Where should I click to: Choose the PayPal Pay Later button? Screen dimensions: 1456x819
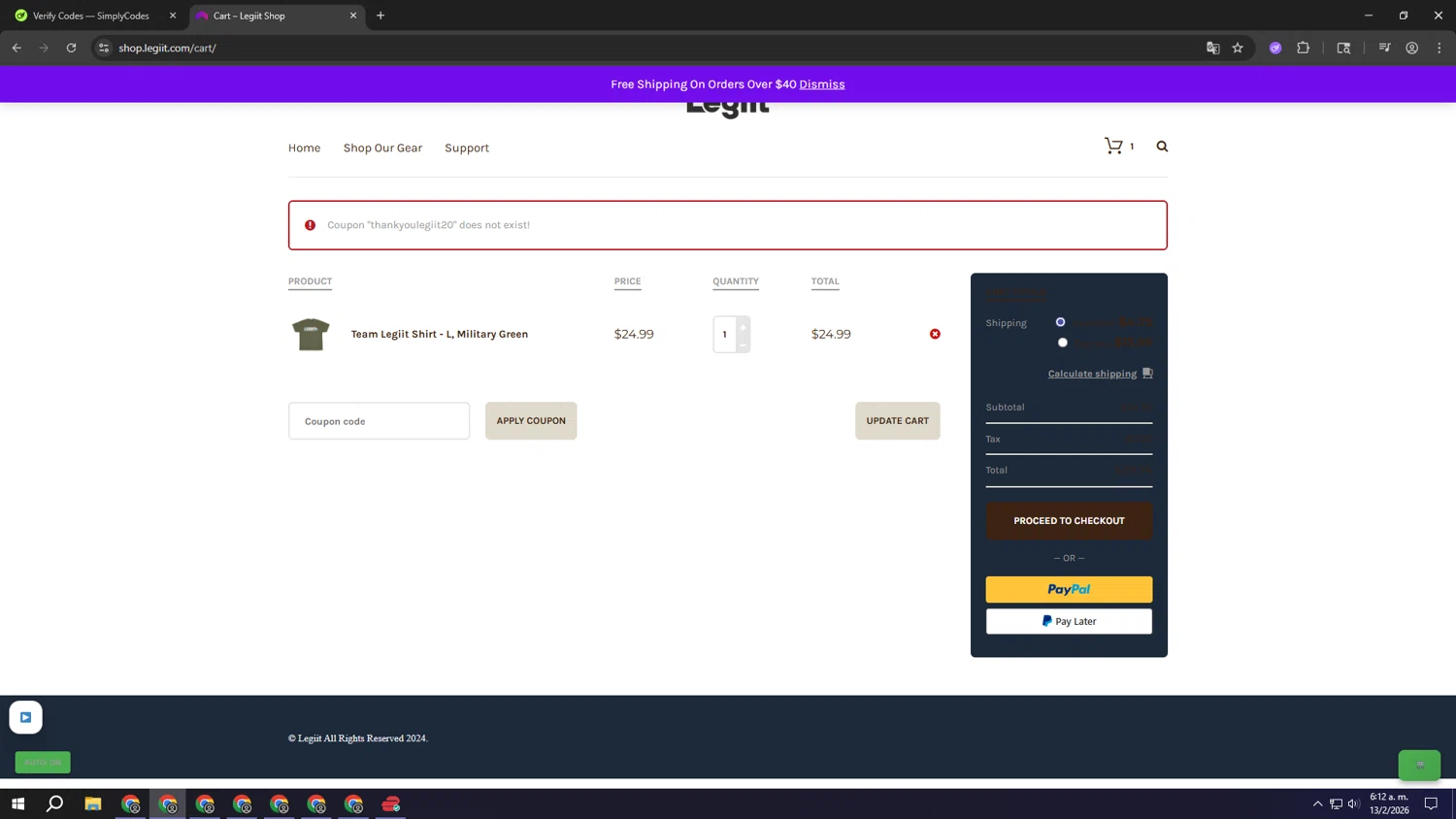pyautogui.click(x=1069, y=621)
